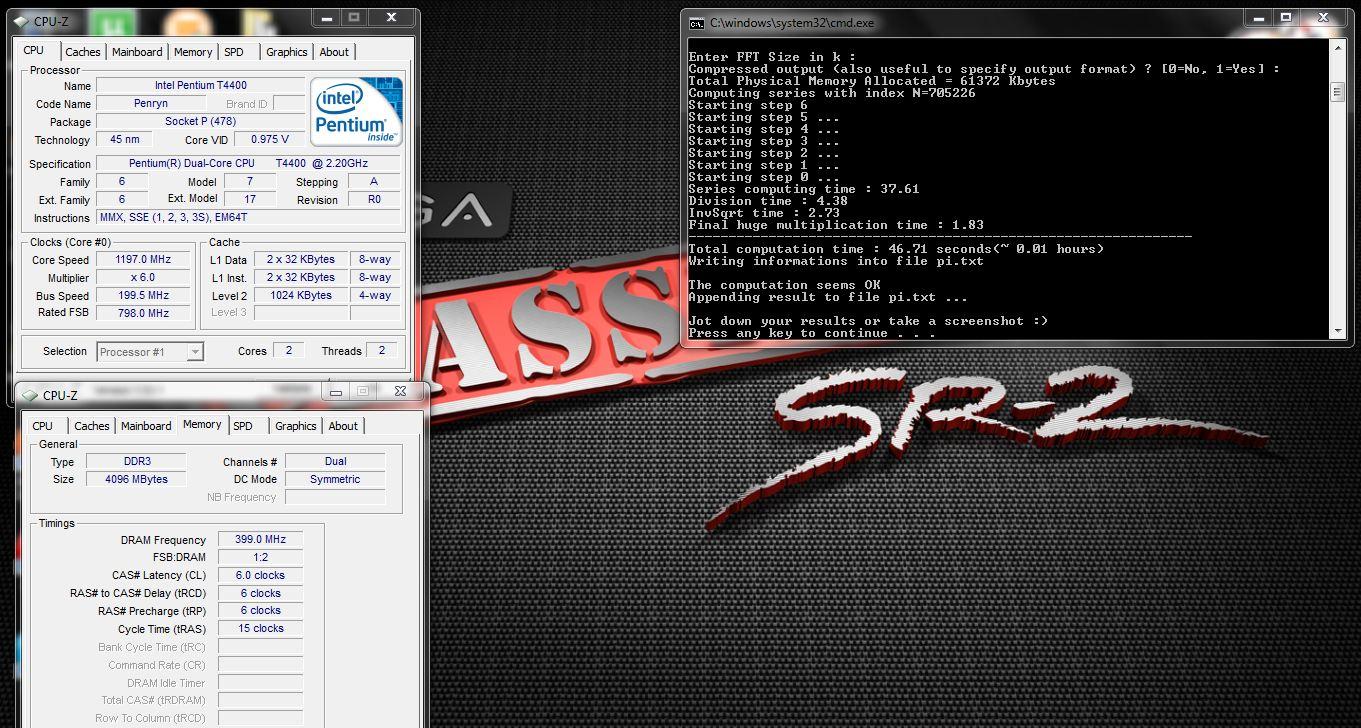1361x728 pixels.
Task: Minimize the top CPU-Z window
Action: tap(325, 17)
